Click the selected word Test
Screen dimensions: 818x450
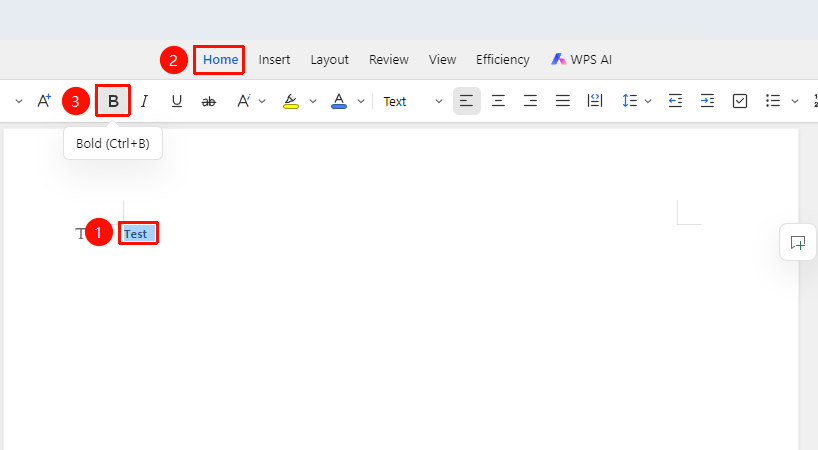[x=136, y=234]
